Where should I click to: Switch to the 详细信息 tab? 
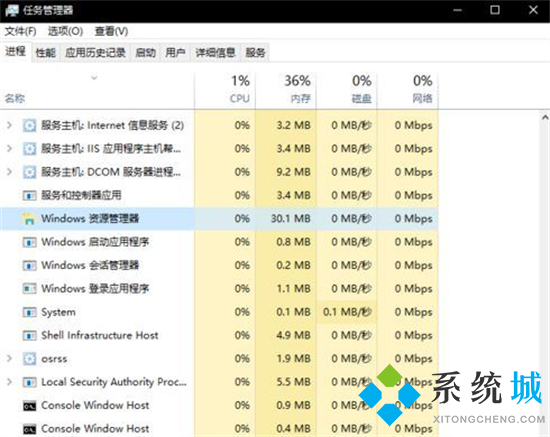point(215,53)
